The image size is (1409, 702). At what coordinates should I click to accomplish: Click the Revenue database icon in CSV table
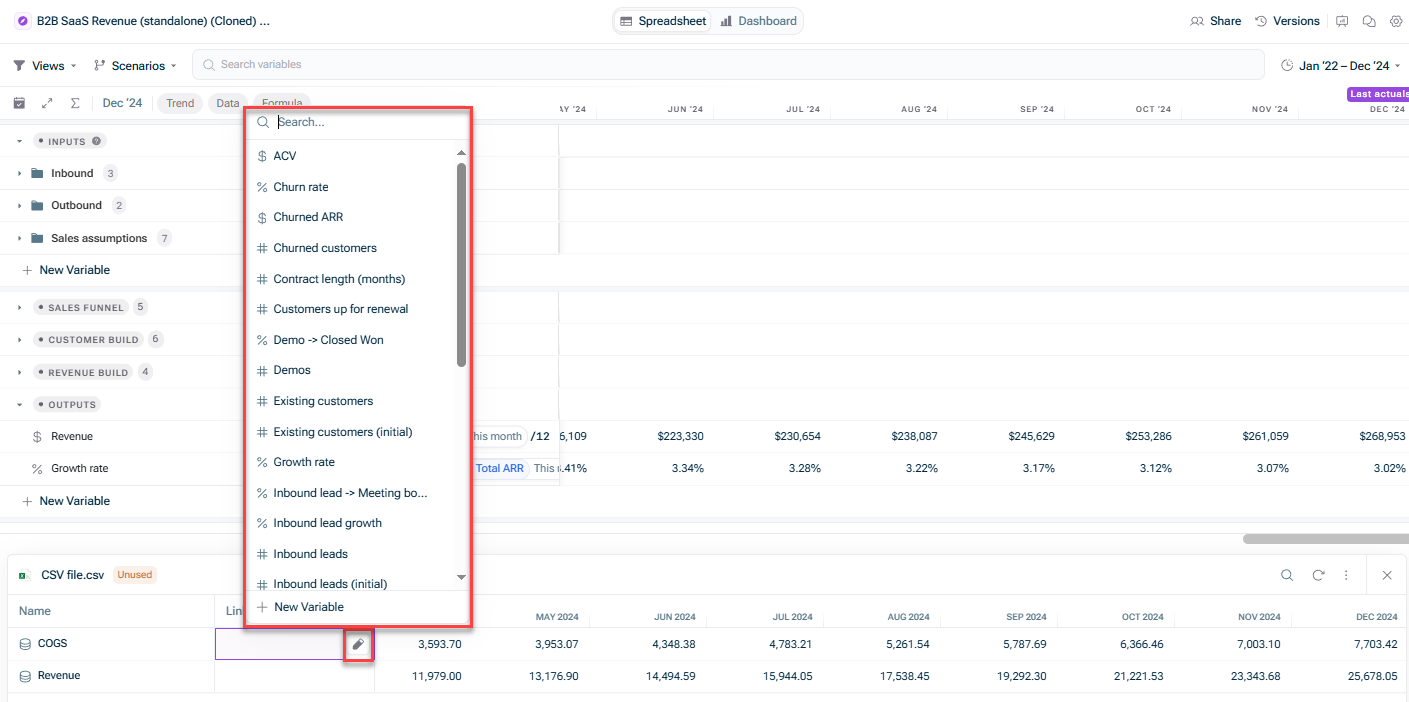(x=25, y=676)
